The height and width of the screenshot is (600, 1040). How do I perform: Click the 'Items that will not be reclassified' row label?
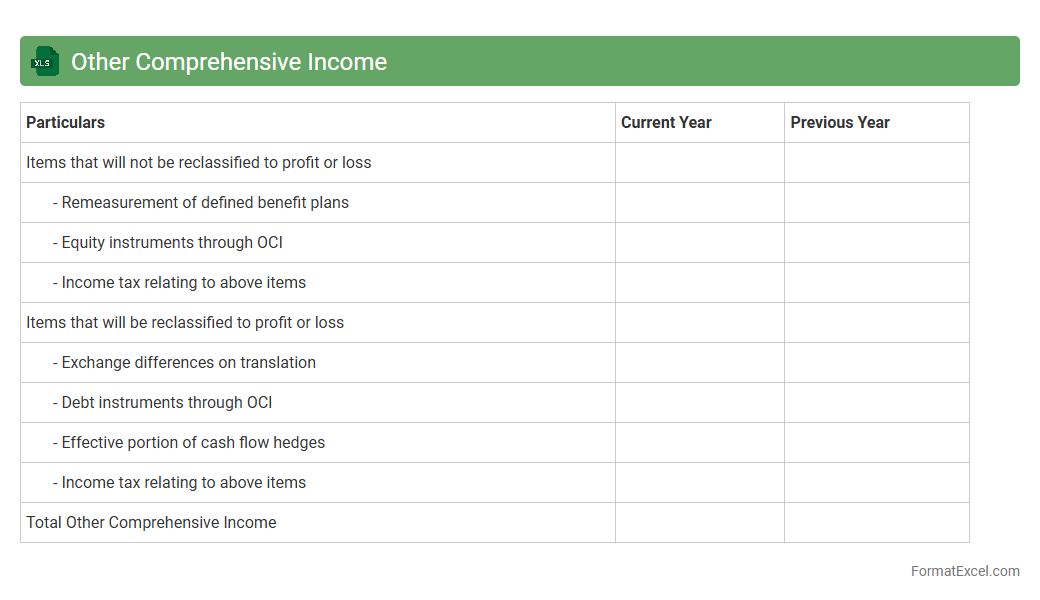(199, 162)
